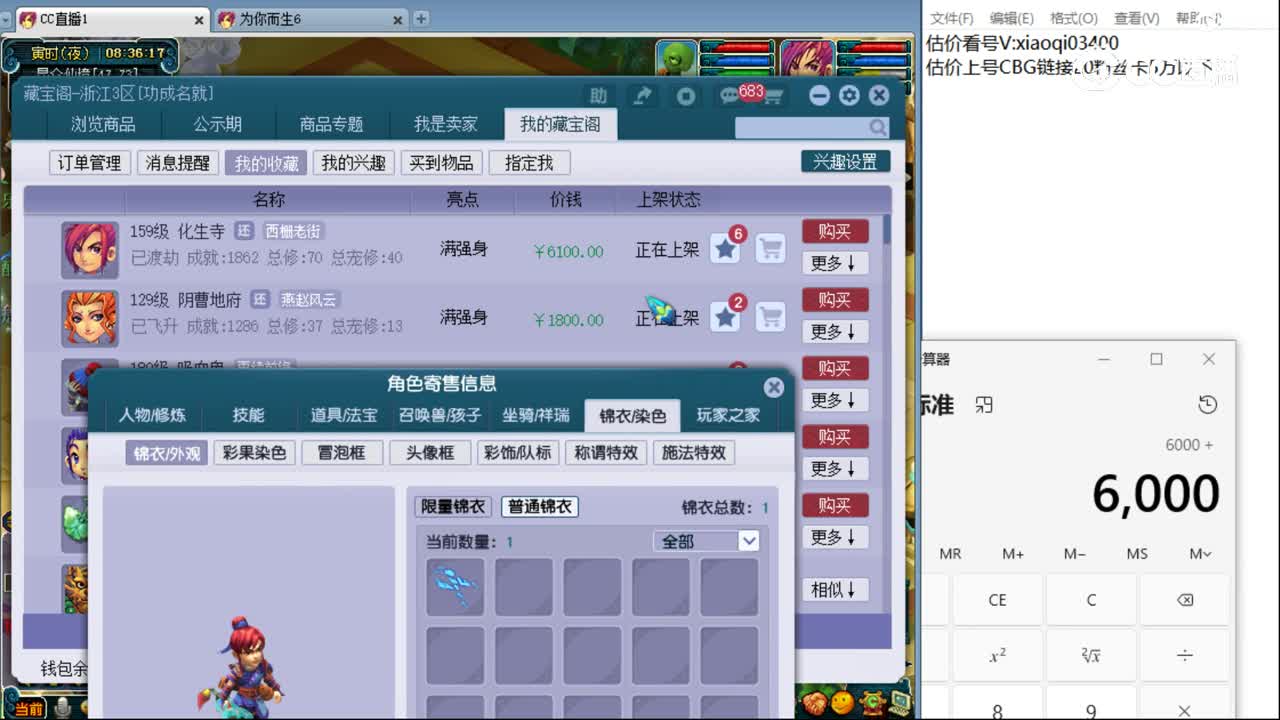This screenshot has width=1280, height=720.
Task: Click the magnifier search icon in 藏宝阁
Action: click(878, 127)
